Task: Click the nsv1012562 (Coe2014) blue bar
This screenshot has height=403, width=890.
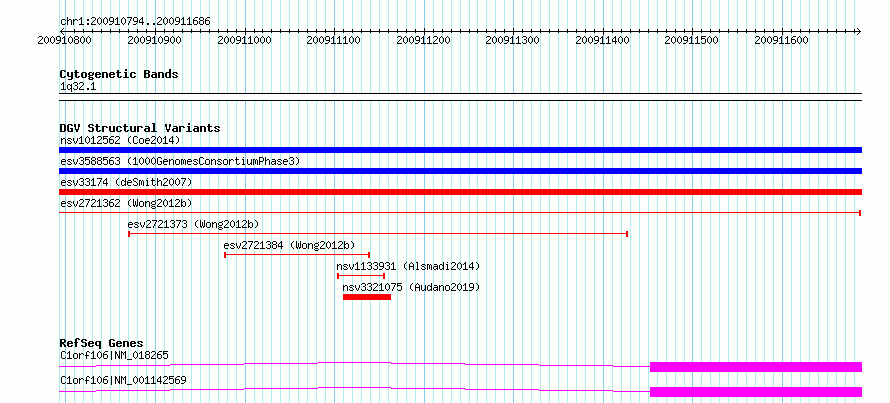Action: (x=460, y=150)
